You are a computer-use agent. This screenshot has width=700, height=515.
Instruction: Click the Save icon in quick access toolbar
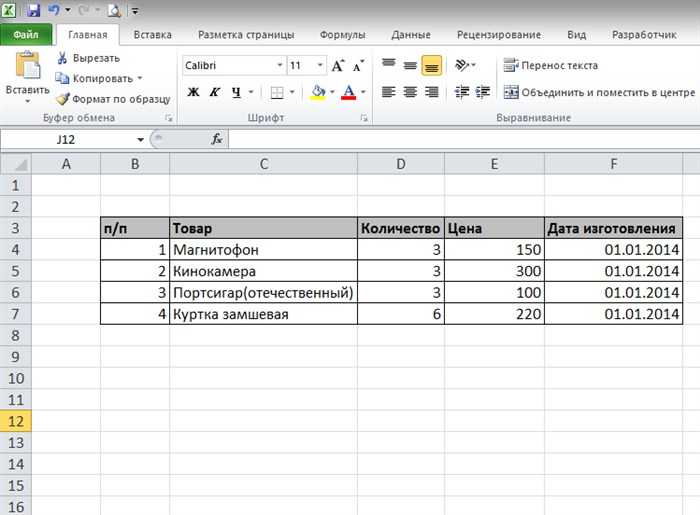33,10
